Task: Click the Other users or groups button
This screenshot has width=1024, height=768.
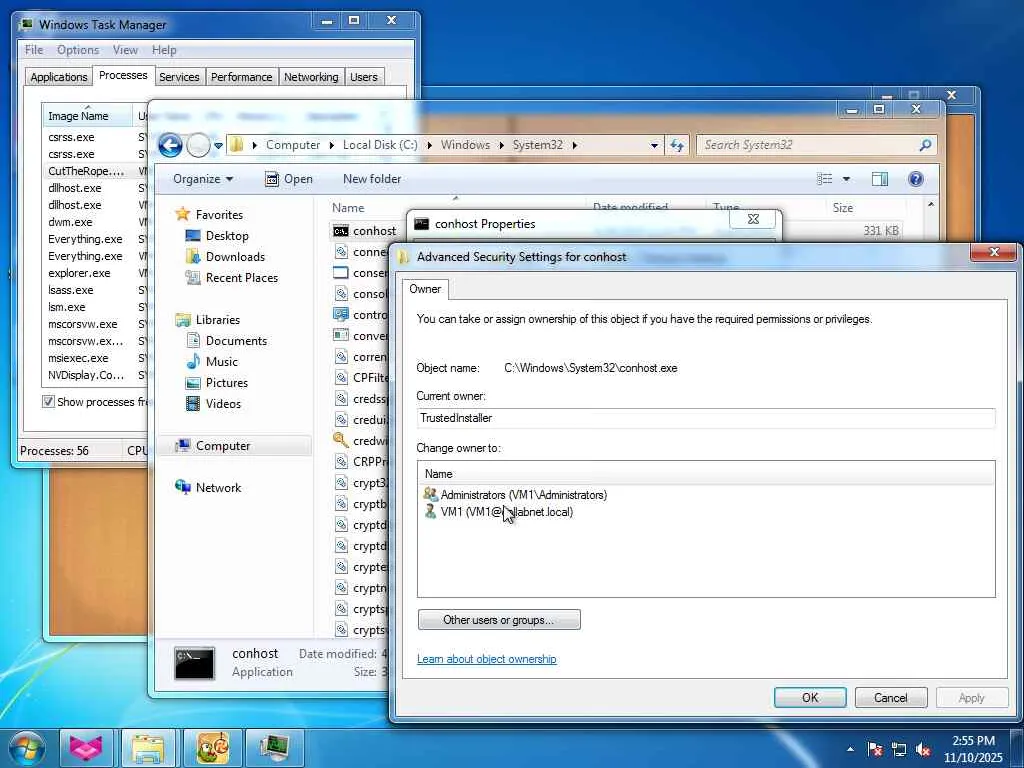Action: [x=499, y=620]
